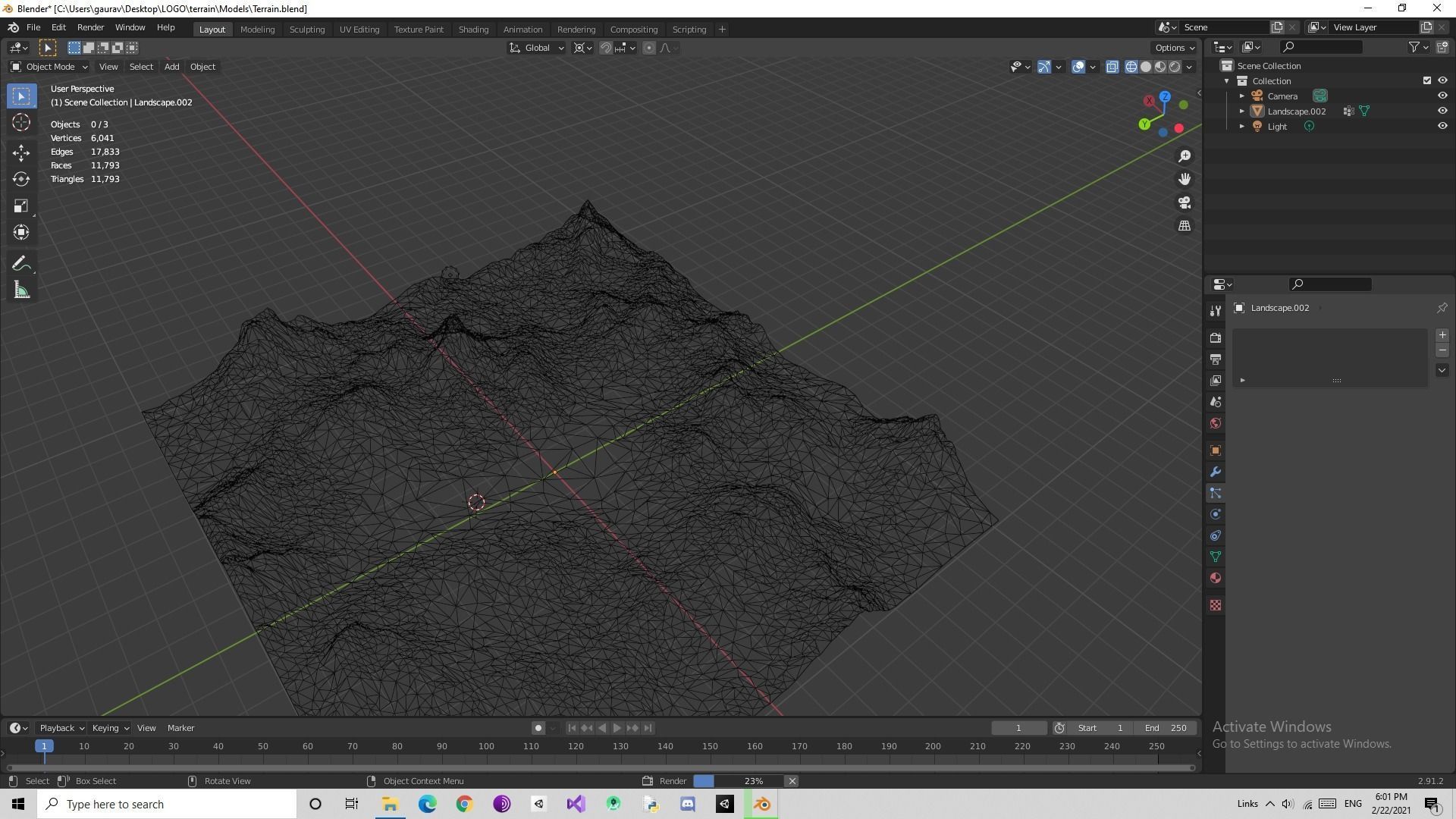
Task: Open the Playback dropdown in timeline
Action: click(61, 728)
